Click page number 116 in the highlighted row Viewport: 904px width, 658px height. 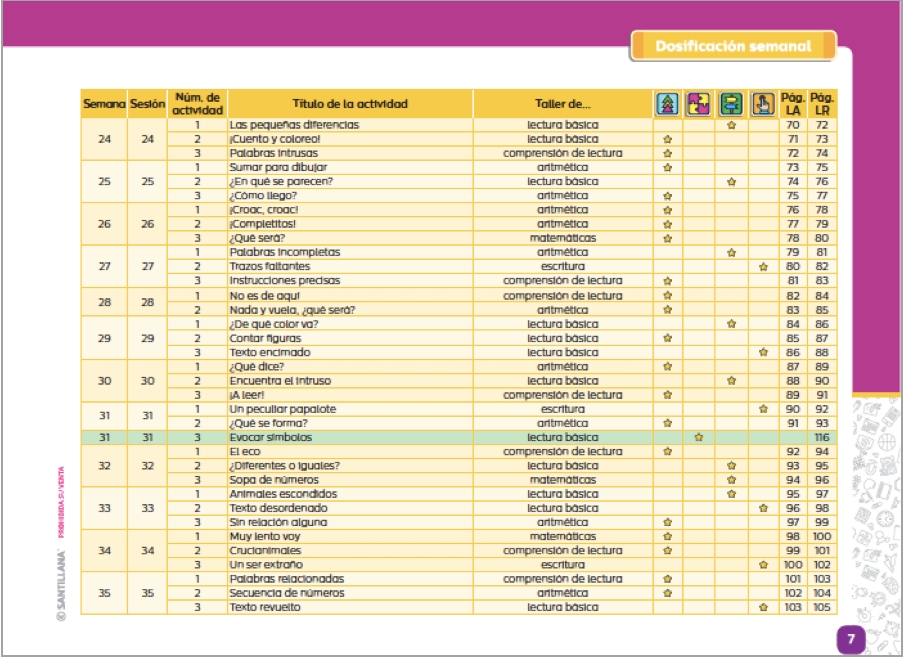coord(823,437)
